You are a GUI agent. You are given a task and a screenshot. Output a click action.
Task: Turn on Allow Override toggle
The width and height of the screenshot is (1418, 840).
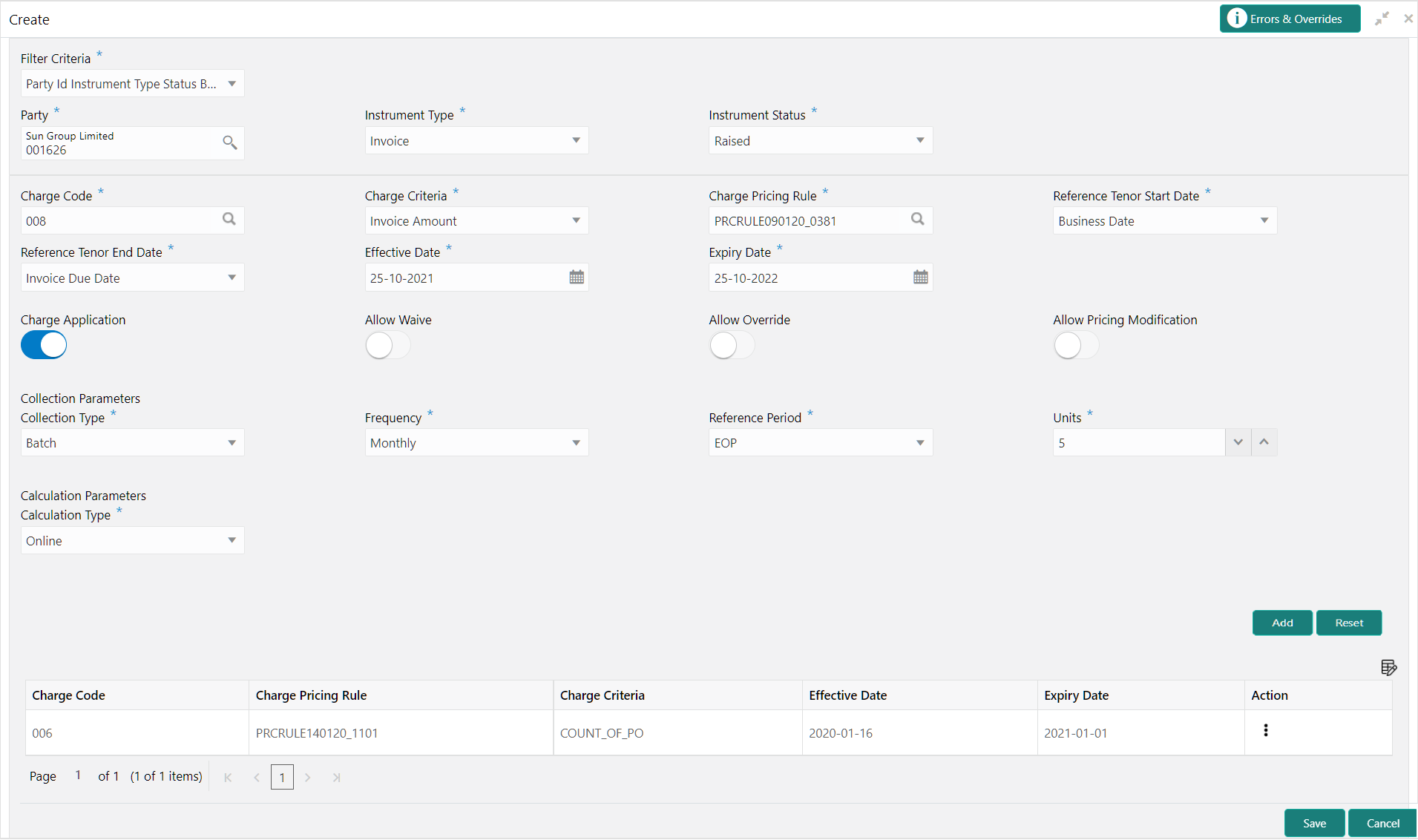coord(732,345)
